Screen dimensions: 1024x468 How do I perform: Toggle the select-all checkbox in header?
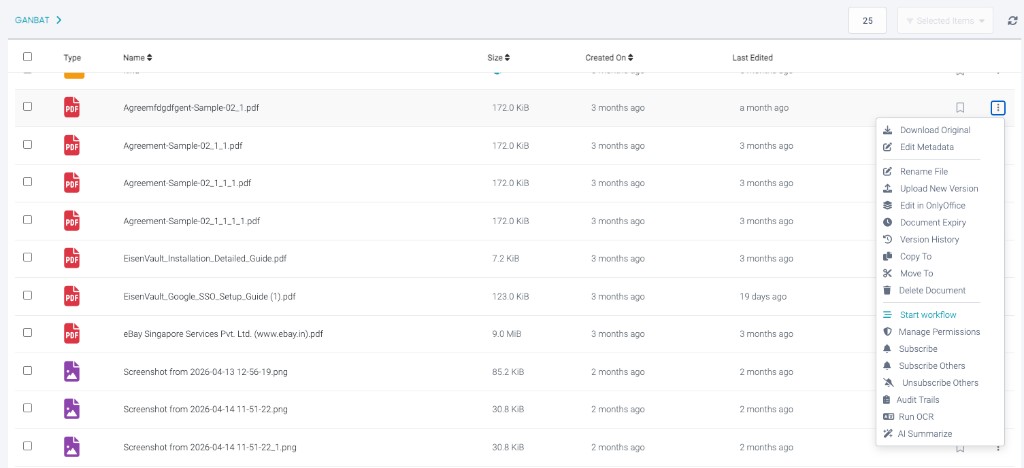coord(27,57)
